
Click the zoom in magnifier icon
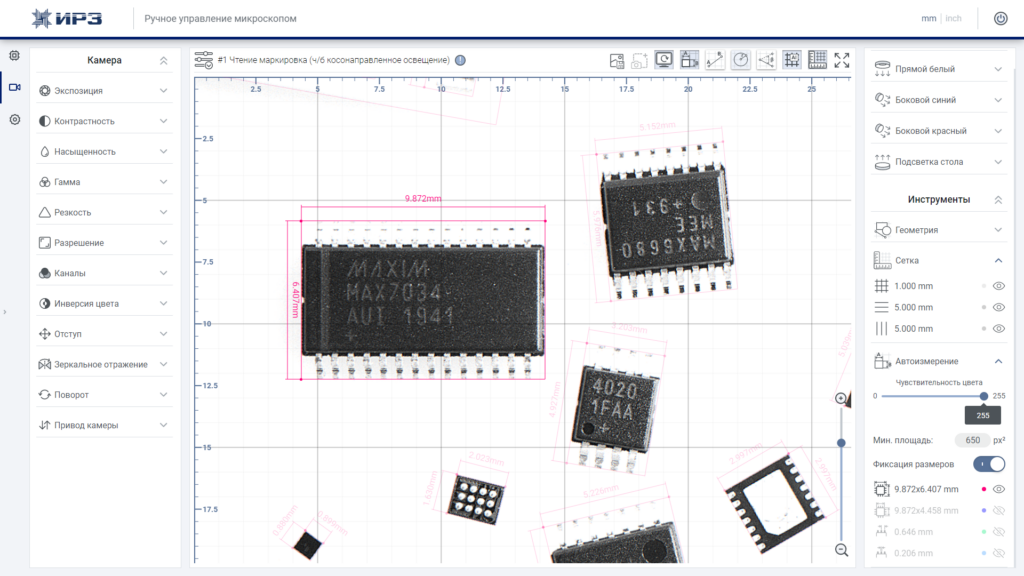[841, 398]
